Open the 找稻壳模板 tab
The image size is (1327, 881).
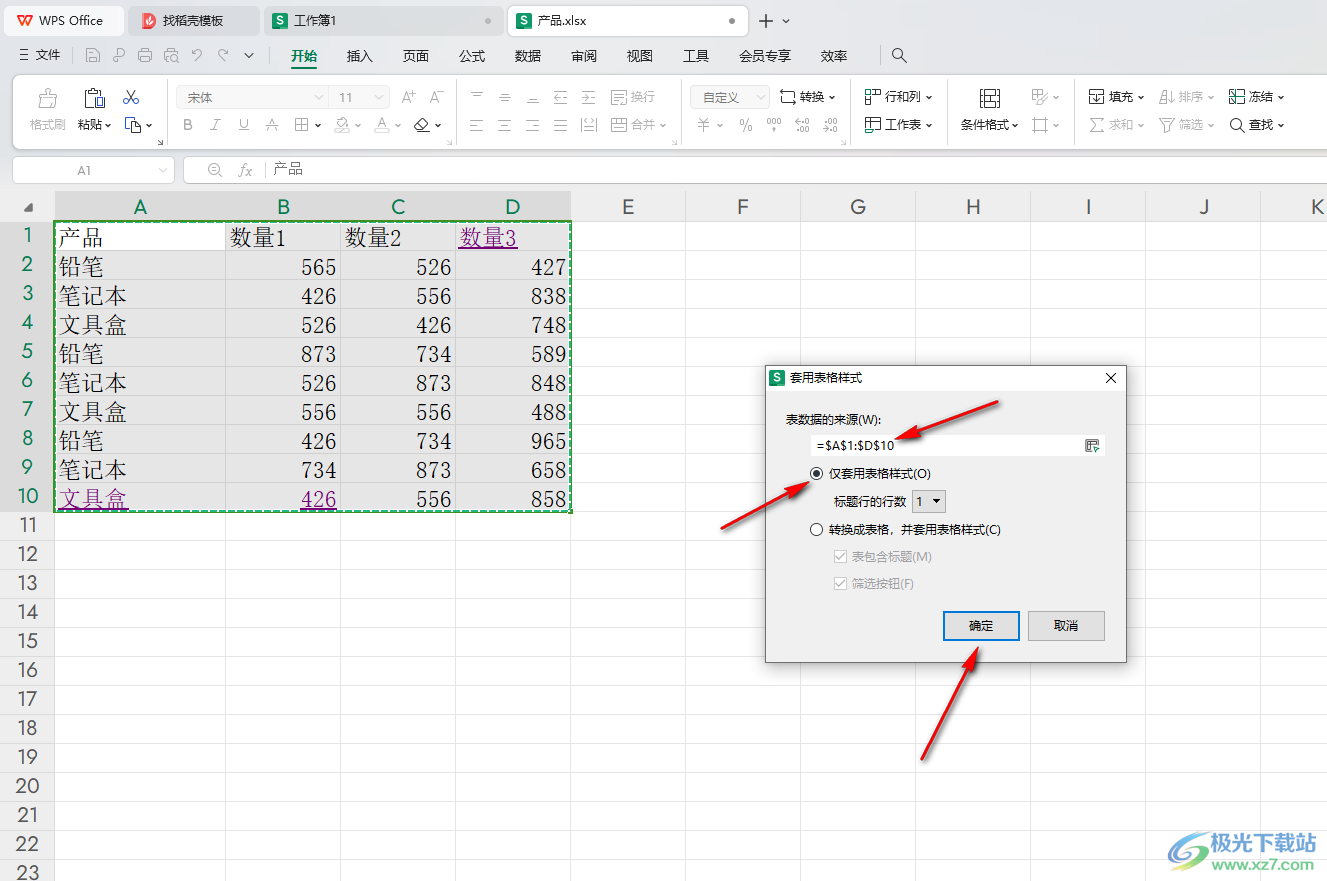point(194,20)
